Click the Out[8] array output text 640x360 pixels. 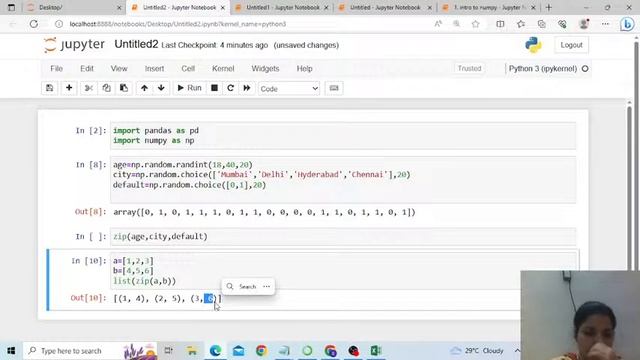264,212
